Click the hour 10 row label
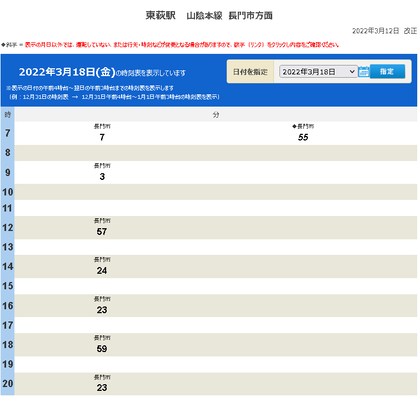 [x=8, y=192]
